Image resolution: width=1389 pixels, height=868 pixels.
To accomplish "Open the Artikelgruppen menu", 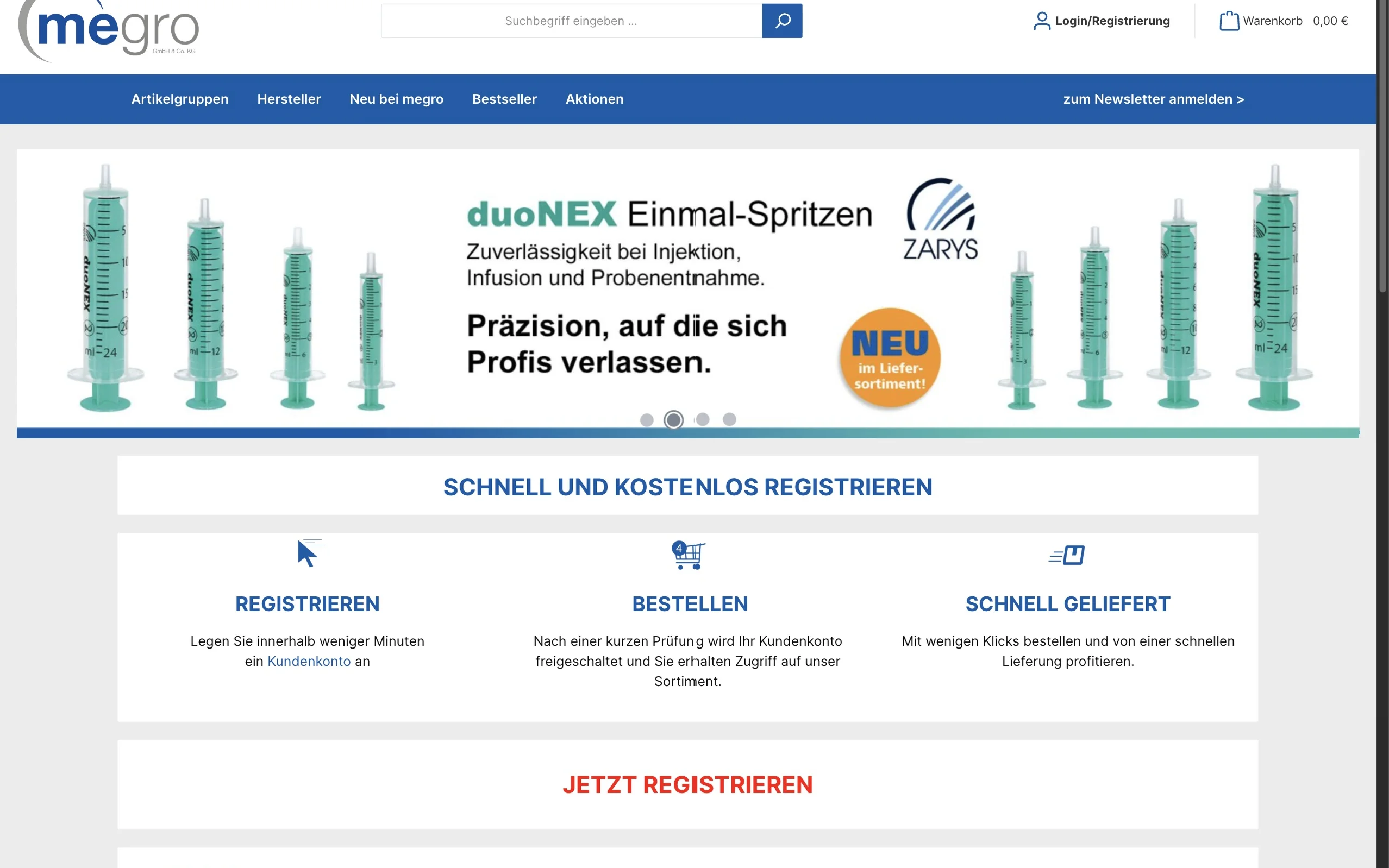I will (x=180, y=99).
